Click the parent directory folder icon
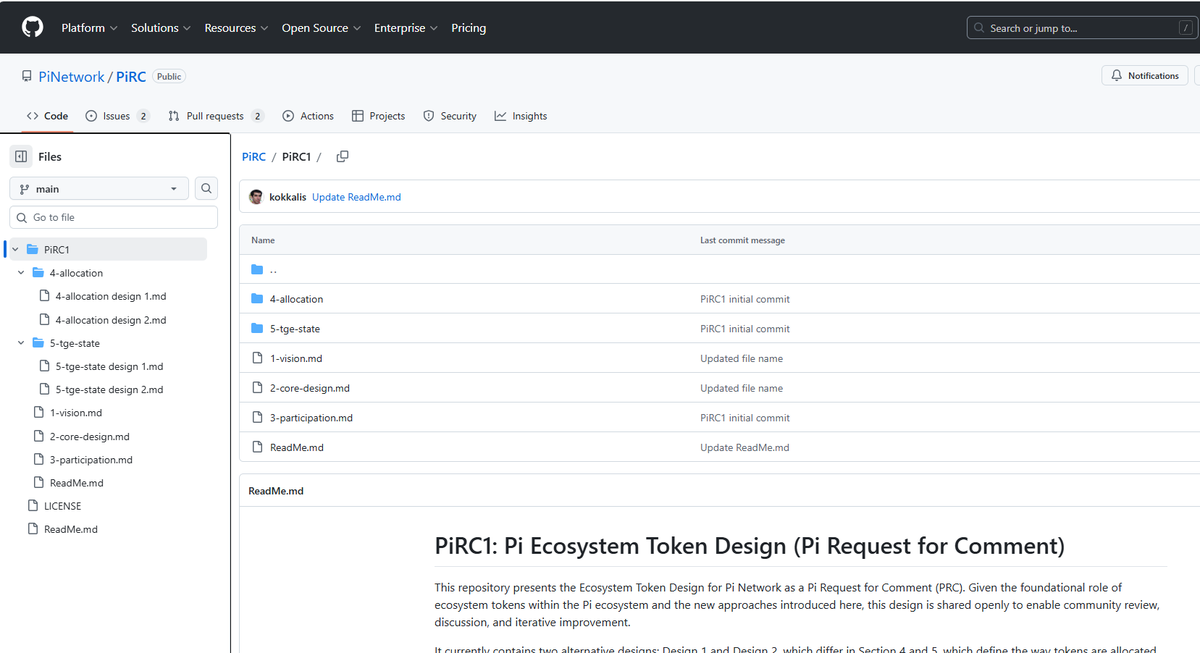 pos(257,269)
